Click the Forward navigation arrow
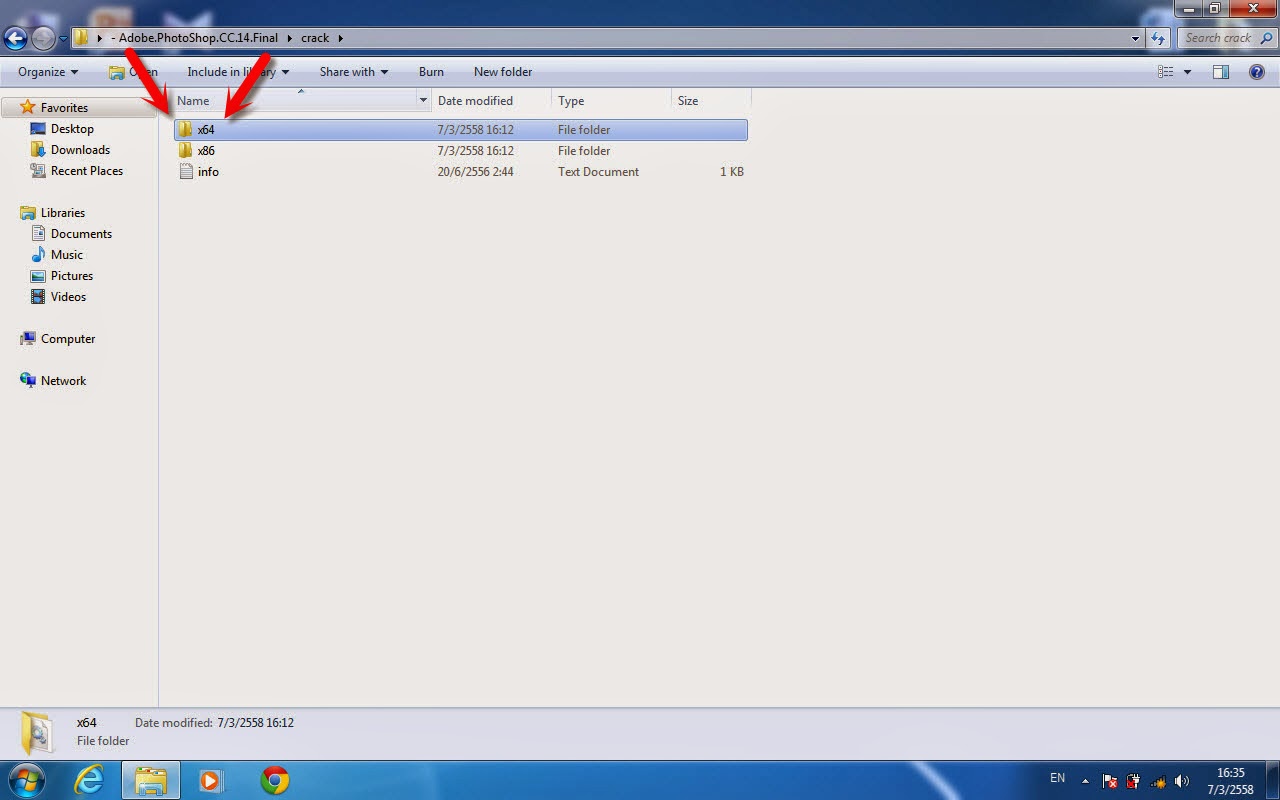Image resolution: width=1280 pixels, height=800 pixels. (x=43, y=39)
